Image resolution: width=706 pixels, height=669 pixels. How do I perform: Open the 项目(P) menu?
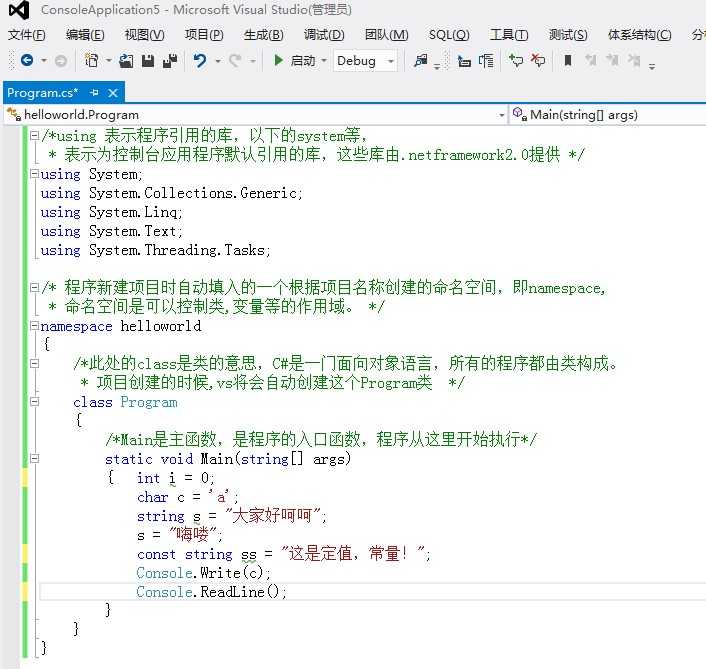[x=204, y=35]
